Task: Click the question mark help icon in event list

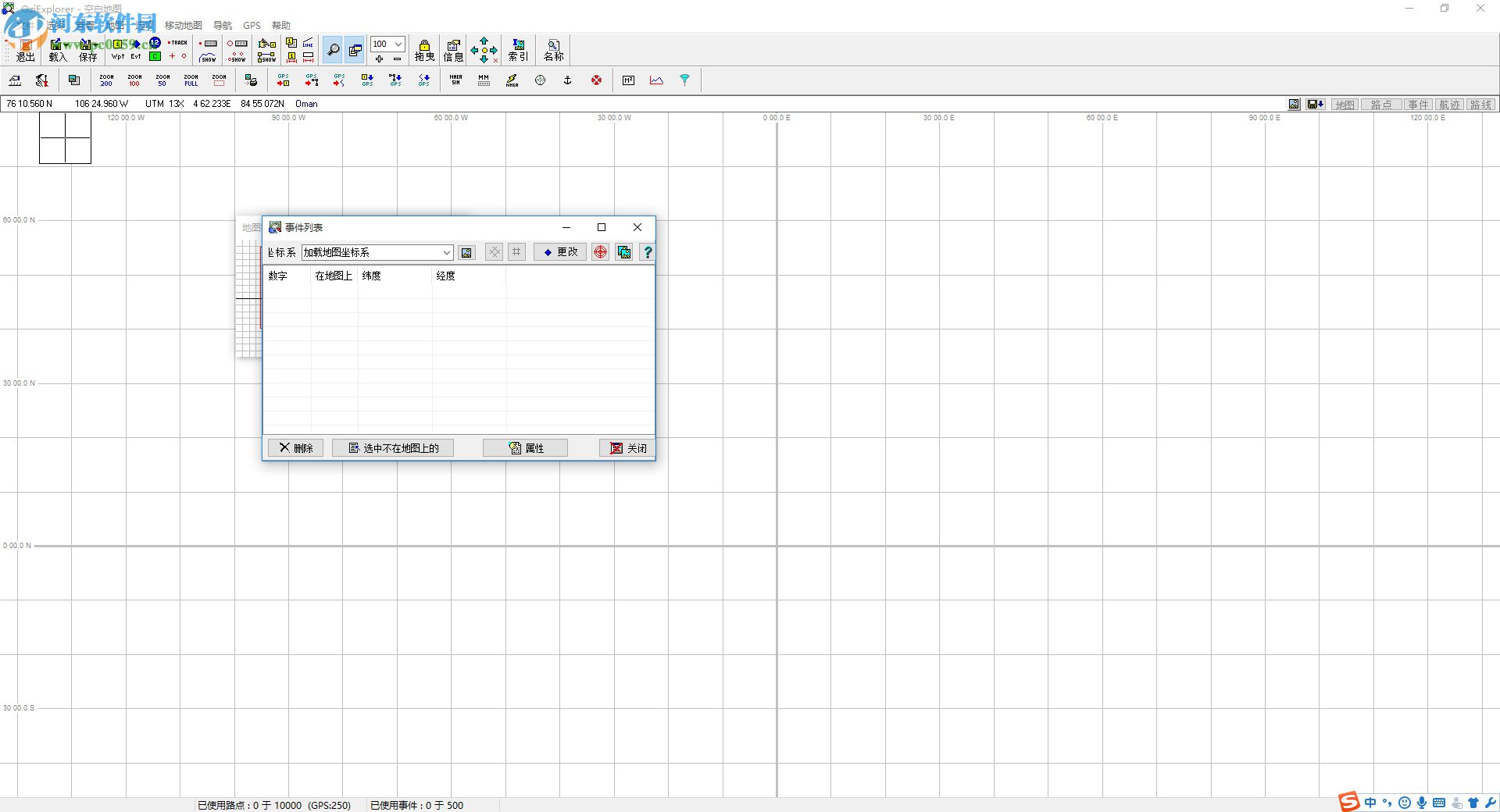Action: [647, 252]
